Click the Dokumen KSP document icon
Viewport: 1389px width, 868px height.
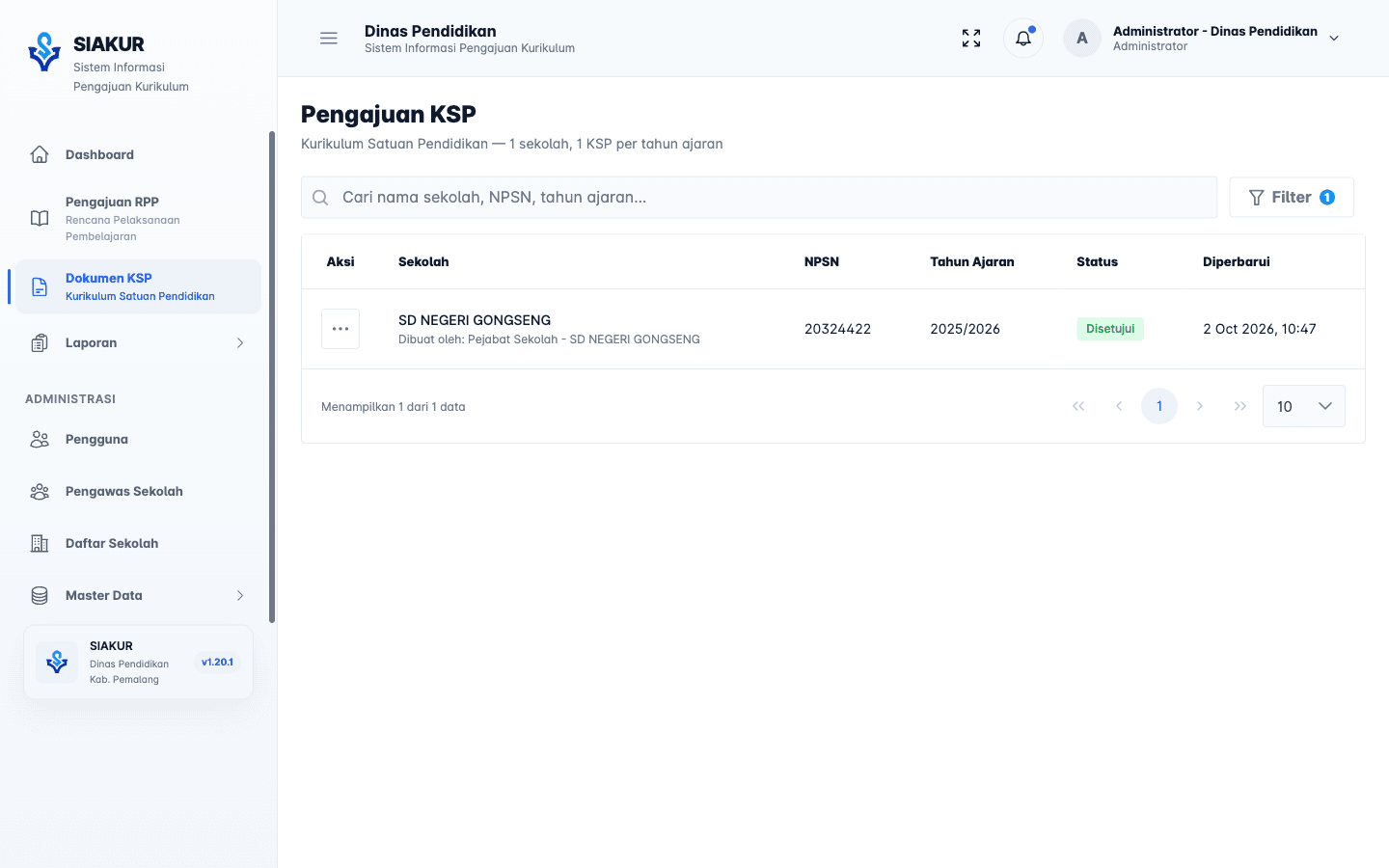(40, 286)
